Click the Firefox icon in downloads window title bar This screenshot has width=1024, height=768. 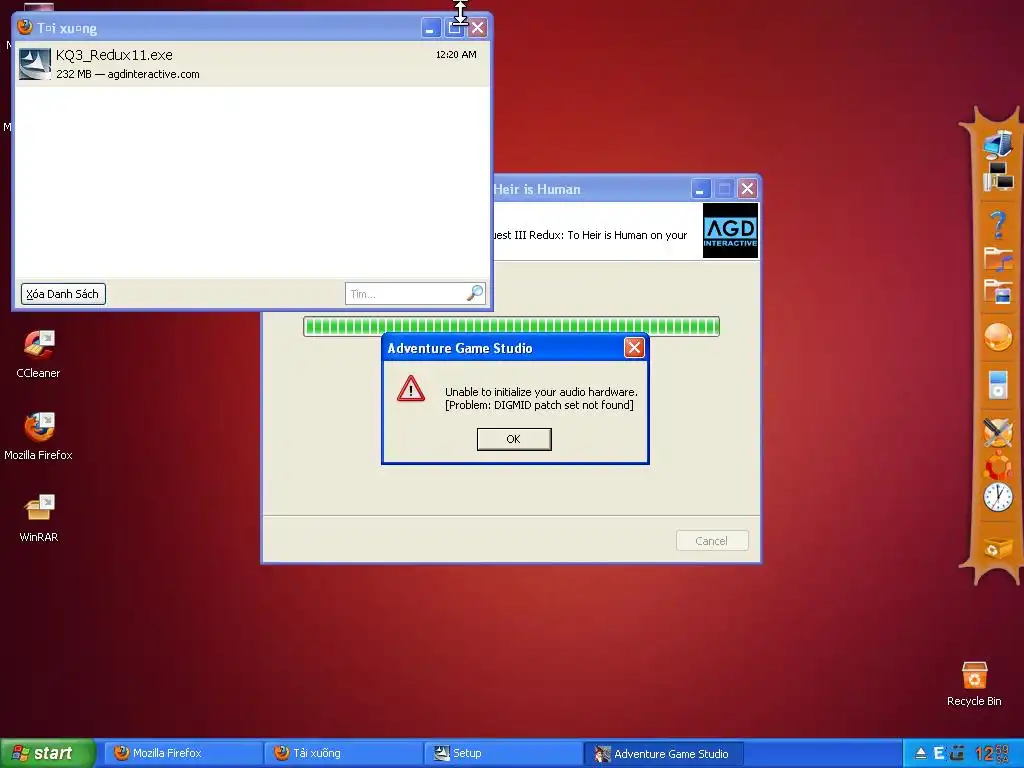25,27
